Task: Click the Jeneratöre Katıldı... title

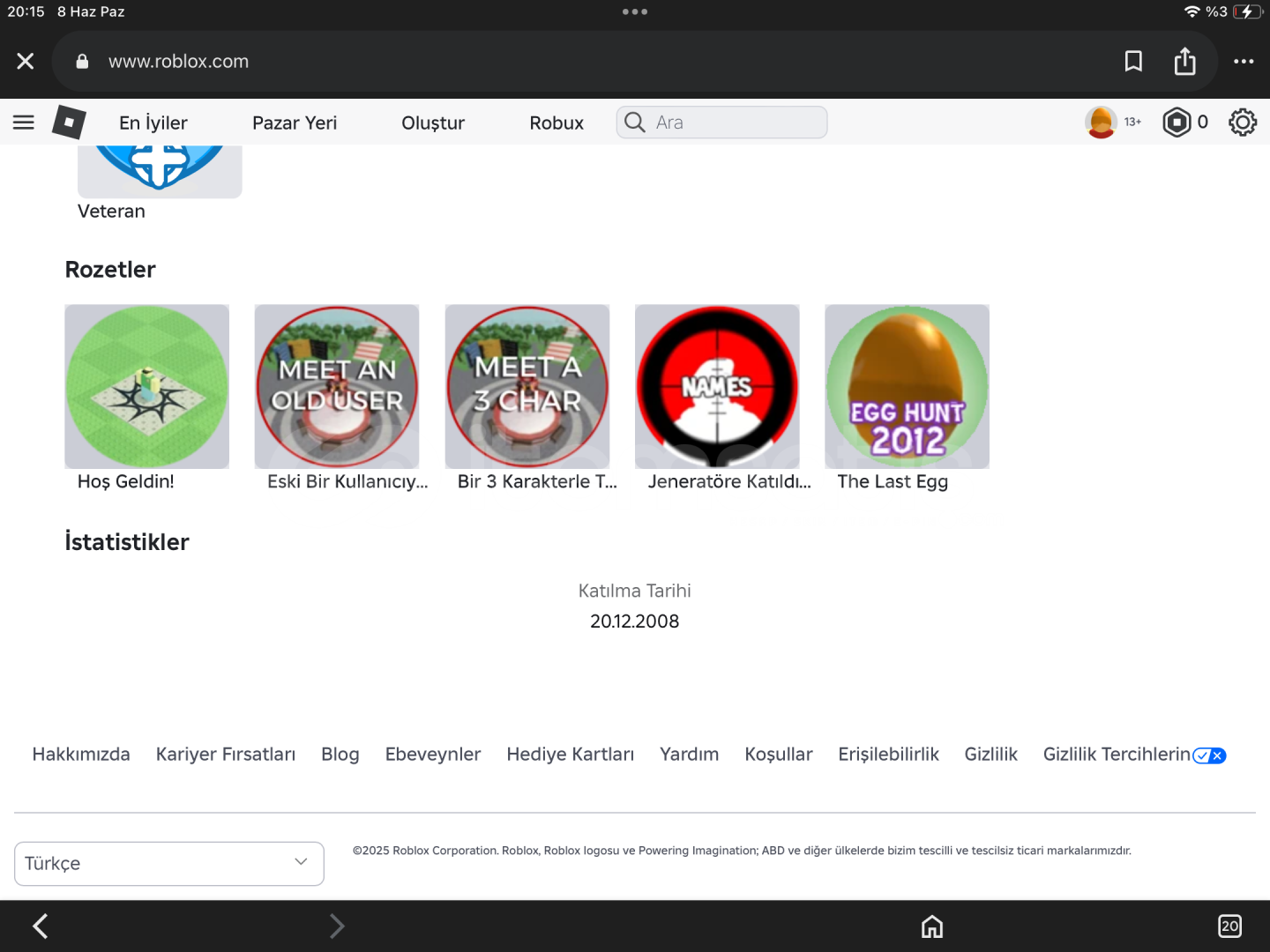Action: [x=729, y=481]
